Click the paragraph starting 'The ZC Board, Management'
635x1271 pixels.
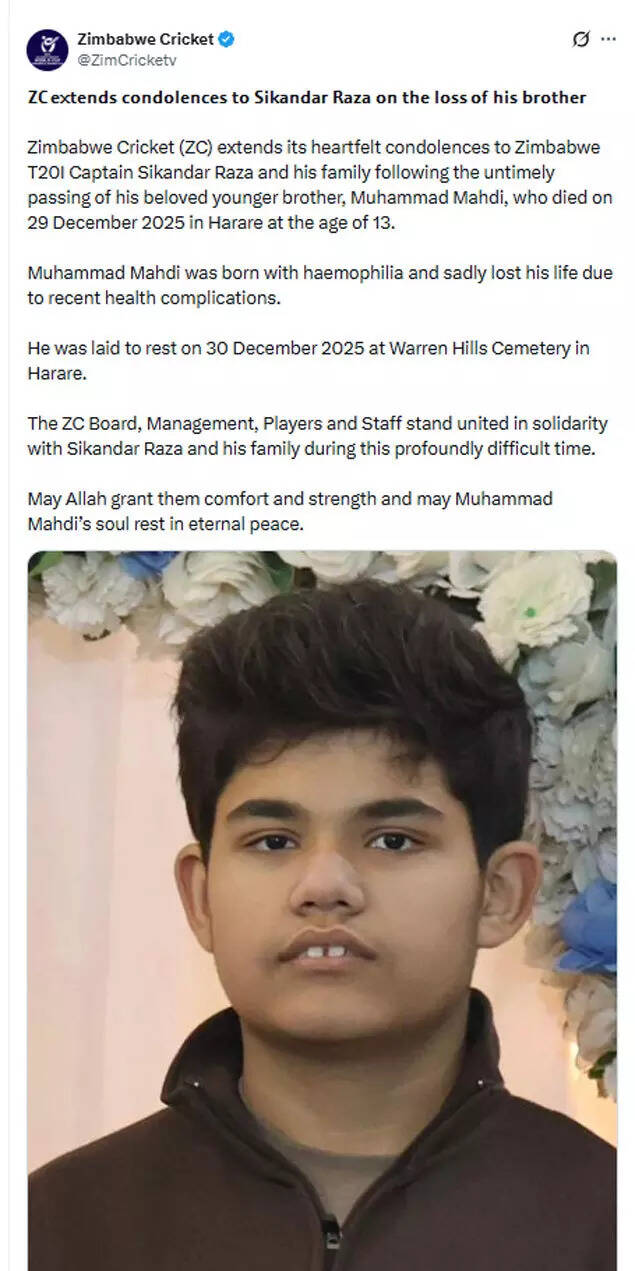(x=317, y=435)
